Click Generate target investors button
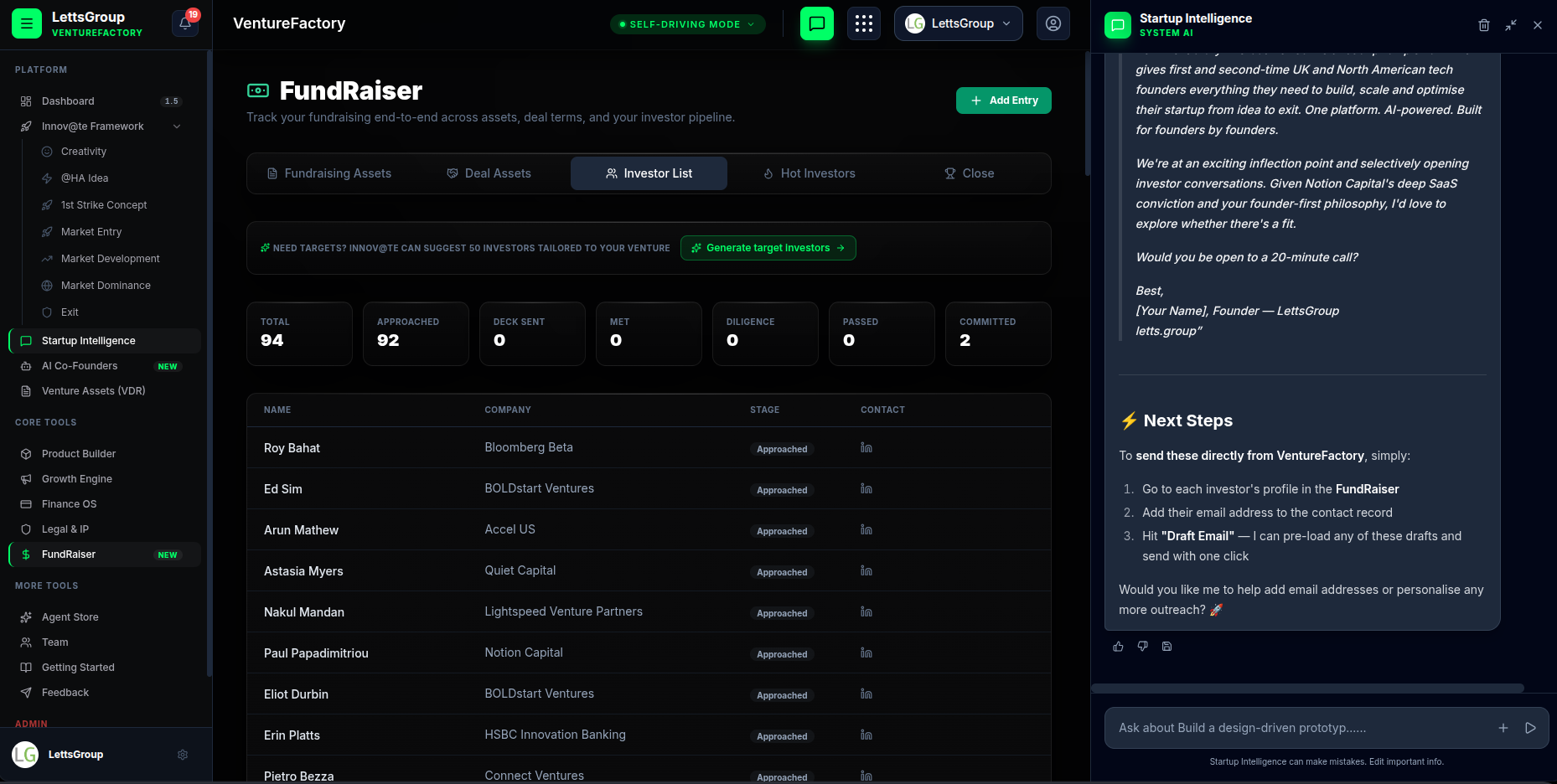Image resolution: width=1557 pixels, height=784 pixels. (768, 248)
